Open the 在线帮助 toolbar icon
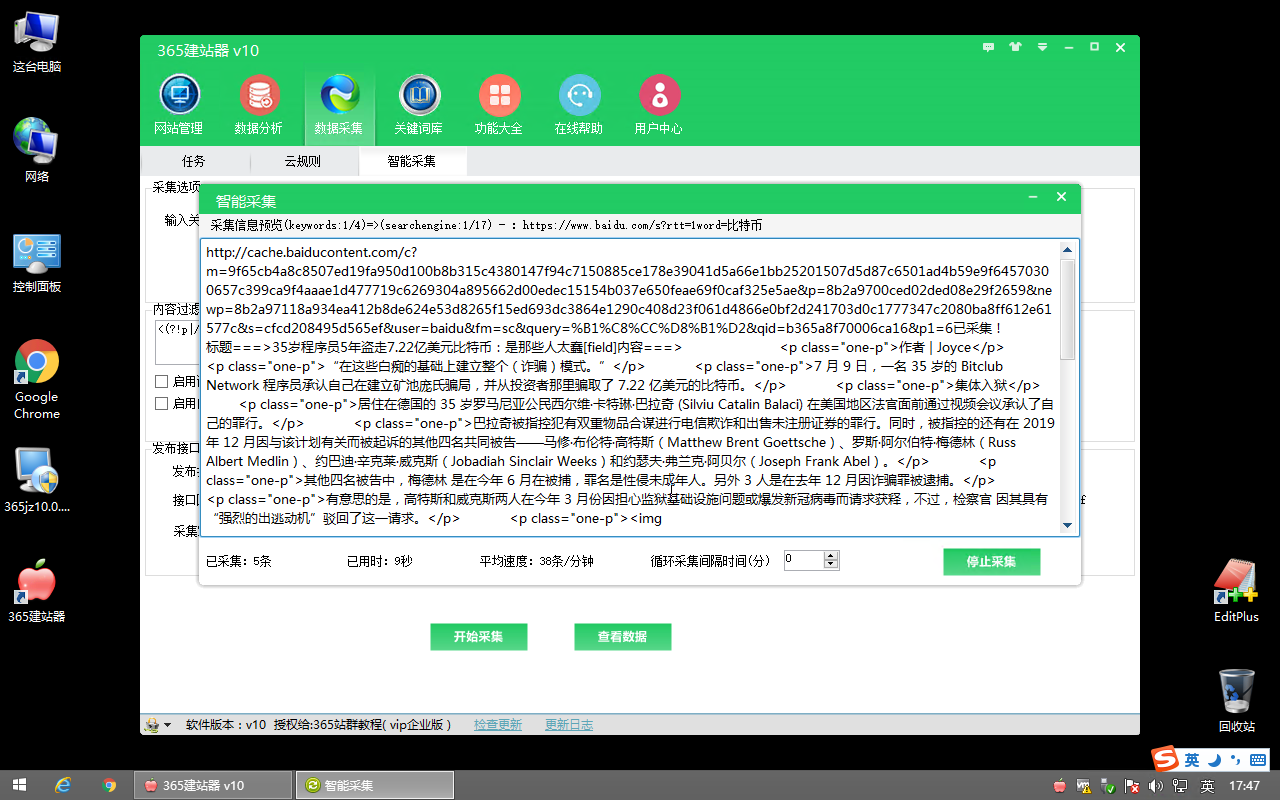Image resolution: width=1280 pixels, height=800 pixels. pos(579,105)
